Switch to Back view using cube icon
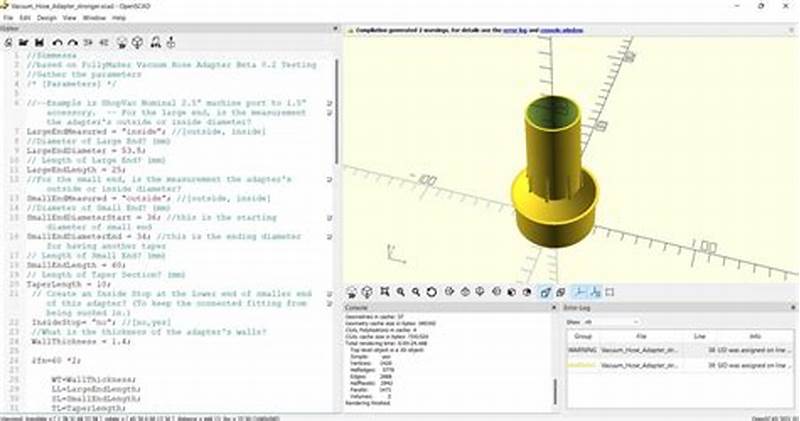Screen dimensions: 800x421 click(x=527, y=292)
